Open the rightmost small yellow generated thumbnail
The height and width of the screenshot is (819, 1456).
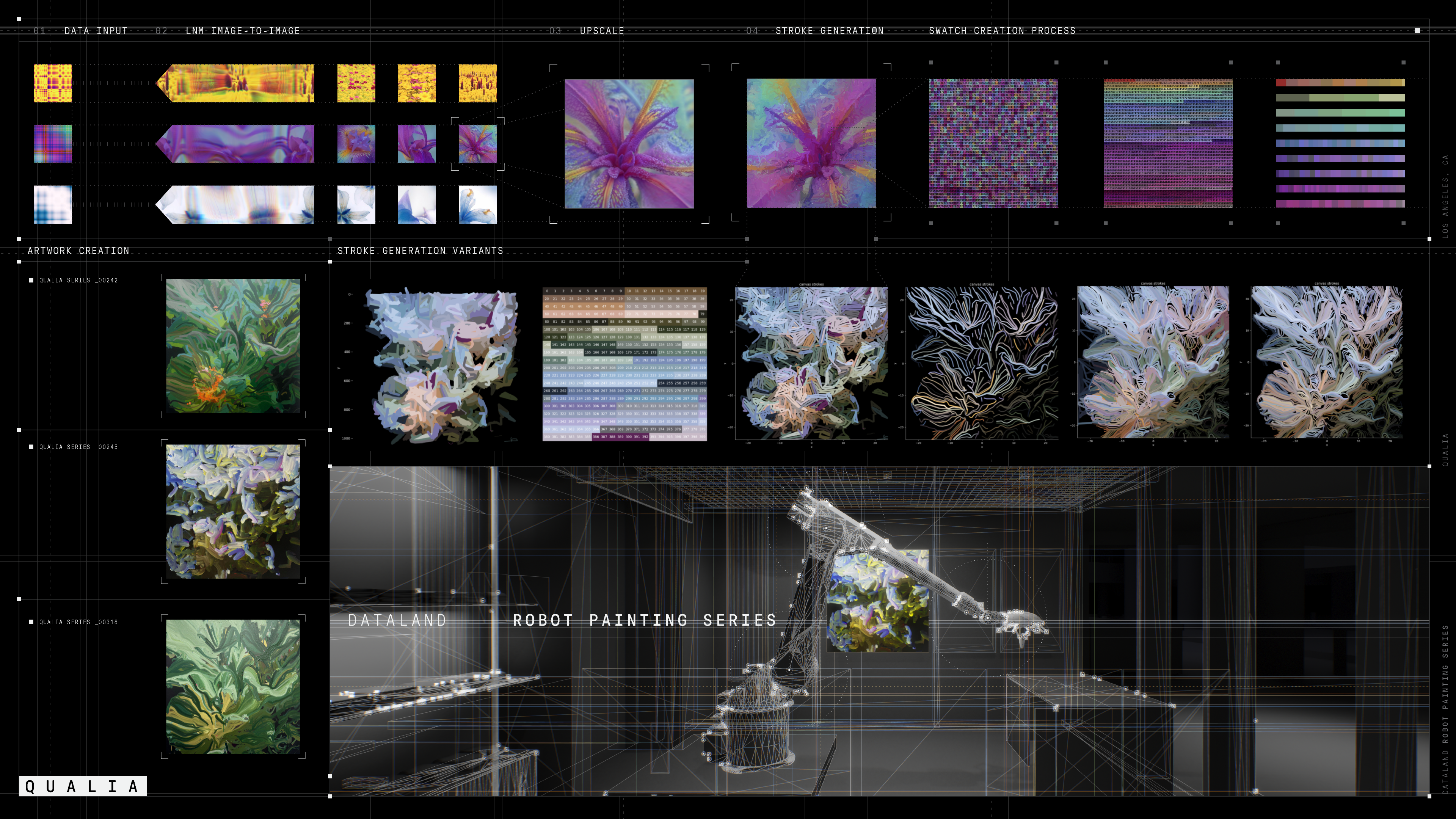click(x=478, y=83)
